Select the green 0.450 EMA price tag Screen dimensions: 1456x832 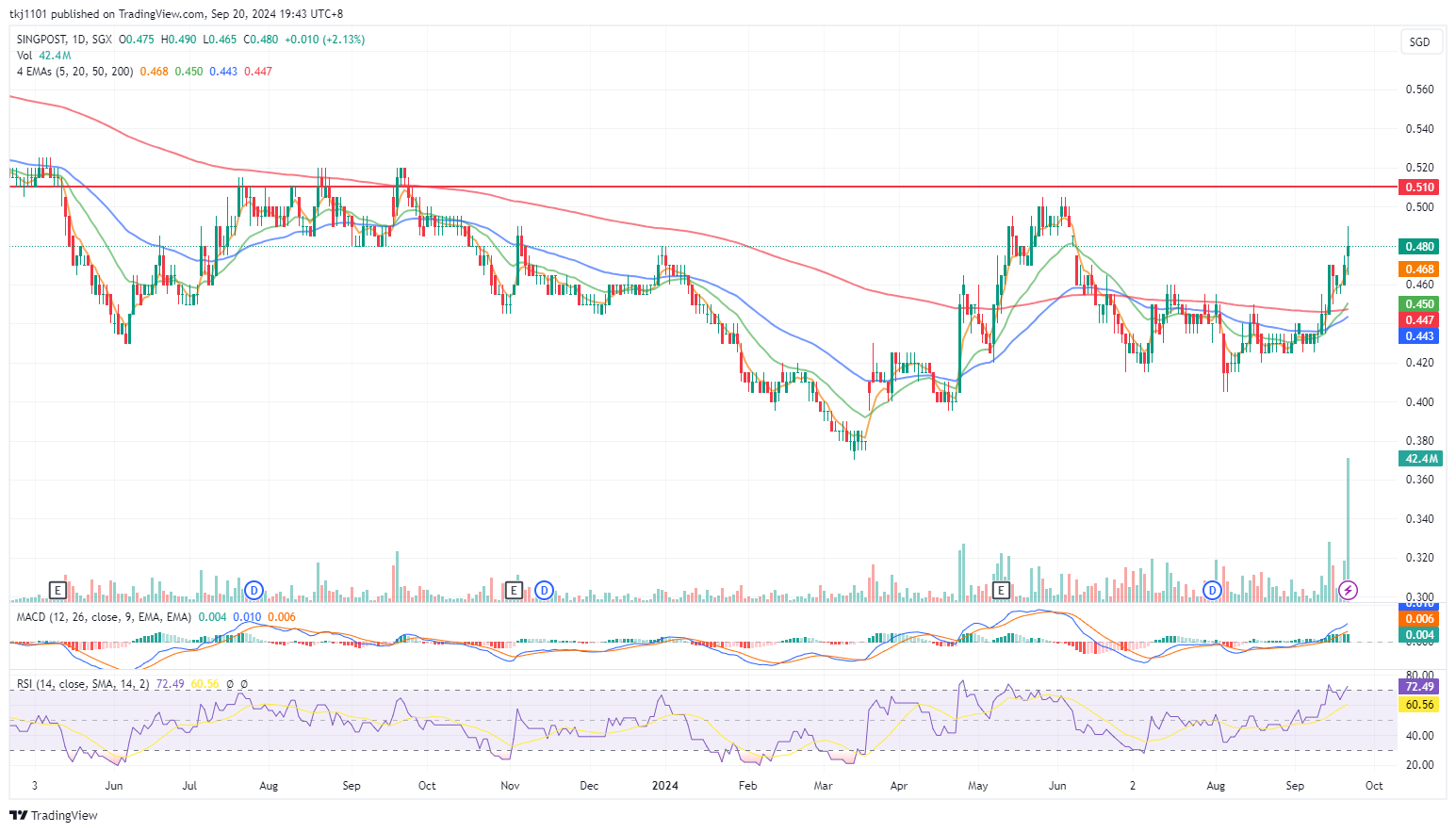pyautogui.click(x=1419, y=303)
